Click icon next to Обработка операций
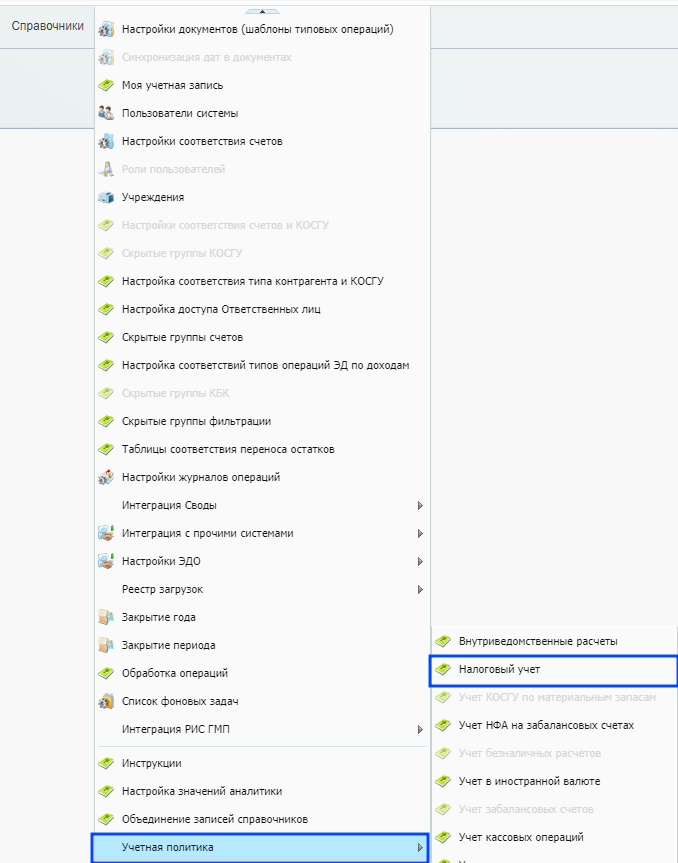The image size is (678, 863). click(x=106, y=673)
